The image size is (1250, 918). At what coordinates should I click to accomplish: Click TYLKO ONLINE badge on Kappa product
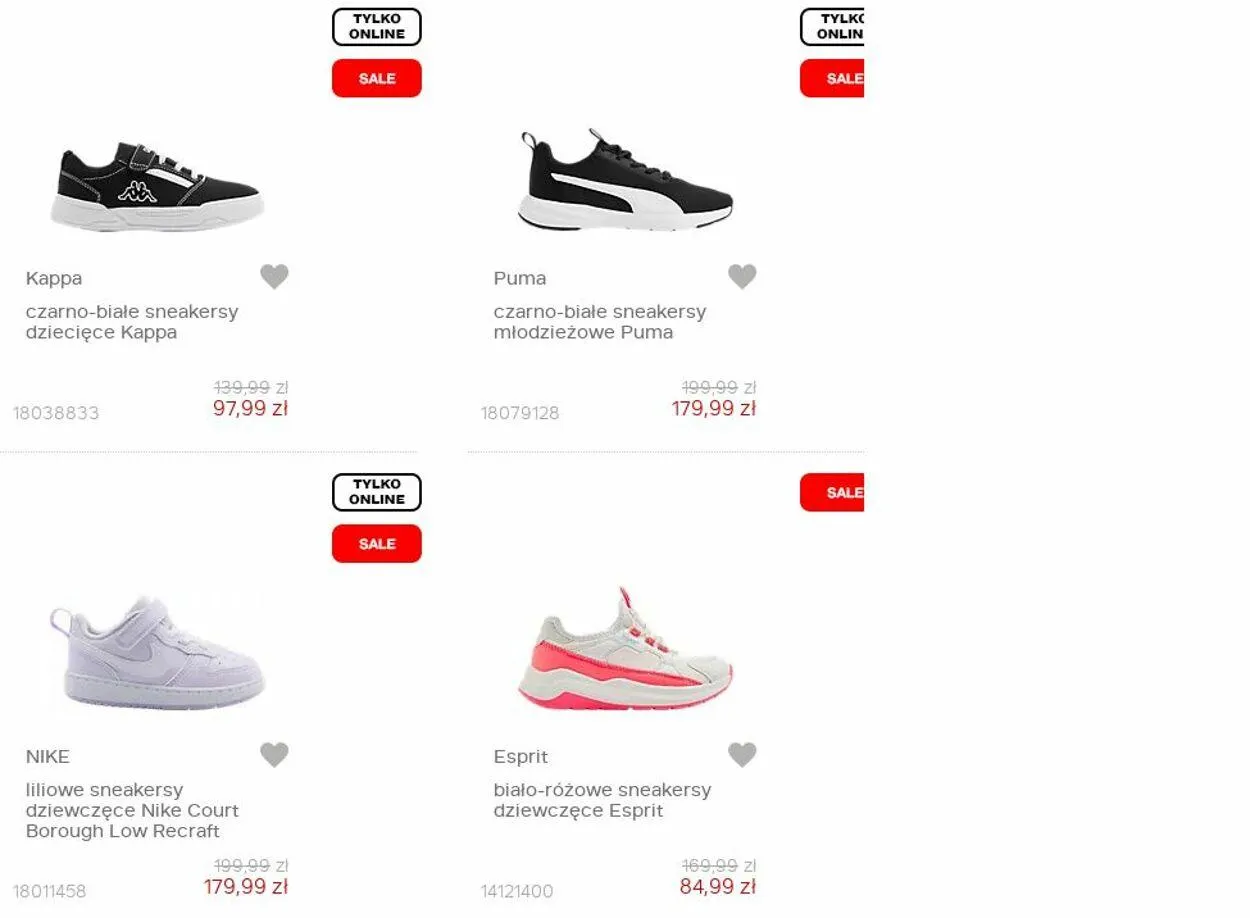click(x=377, y=27)
